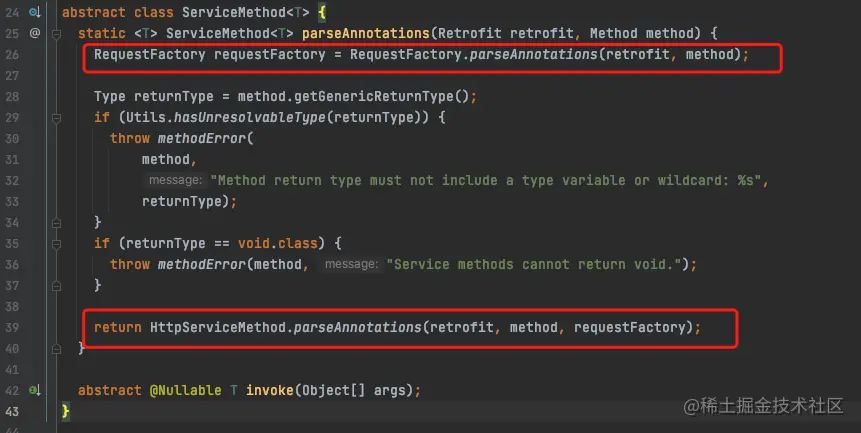Image resolution: width=861 pixels, height=433 pixels.
Task: Click the closing brace on line 43
Action: [x=65, y=411]
